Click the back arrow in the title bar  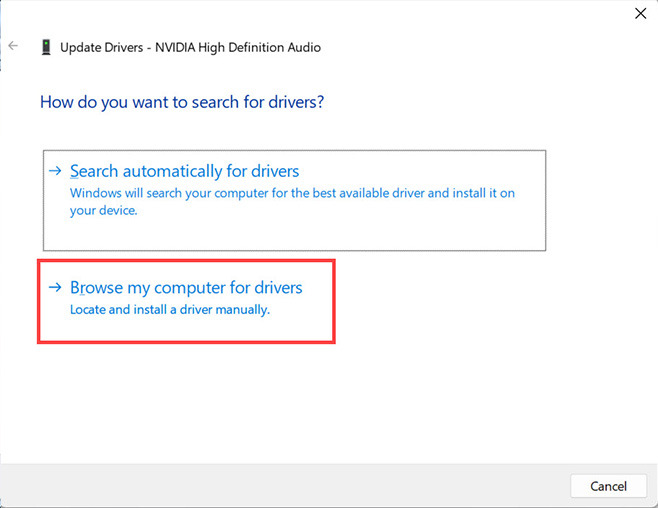13,46
